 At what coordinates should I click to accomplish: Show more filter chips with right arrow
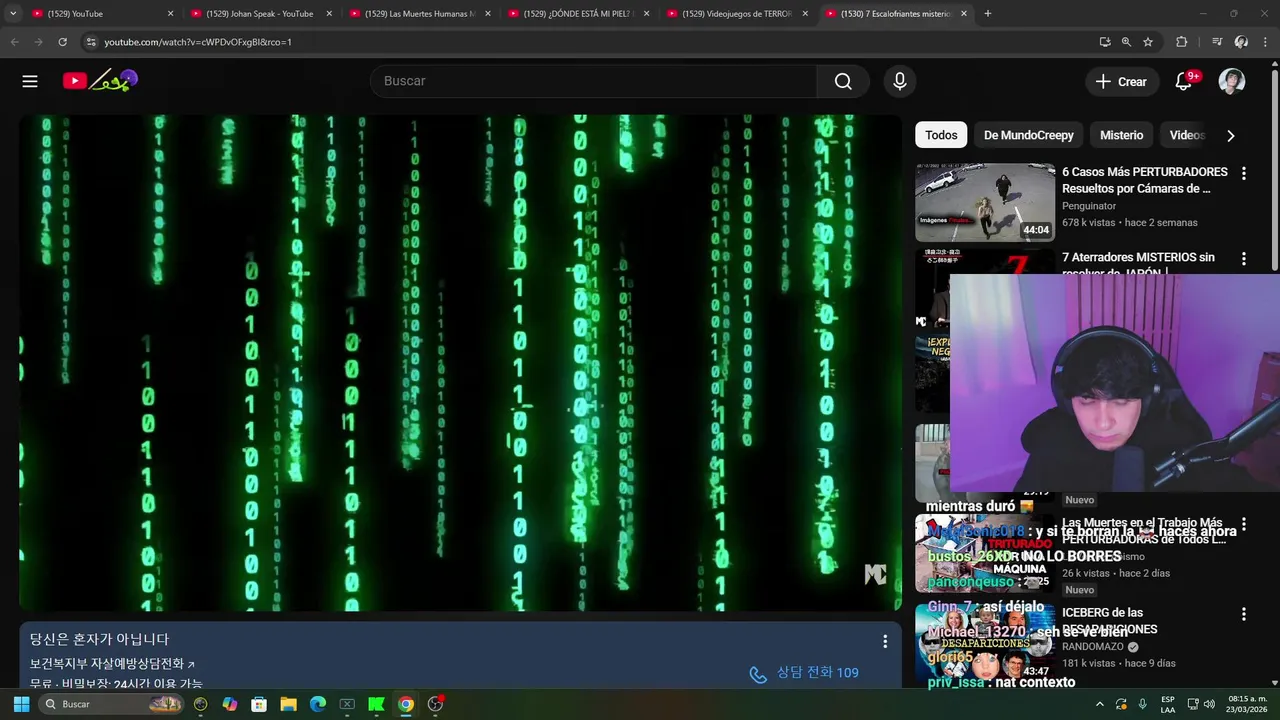tap(1231, 135)
